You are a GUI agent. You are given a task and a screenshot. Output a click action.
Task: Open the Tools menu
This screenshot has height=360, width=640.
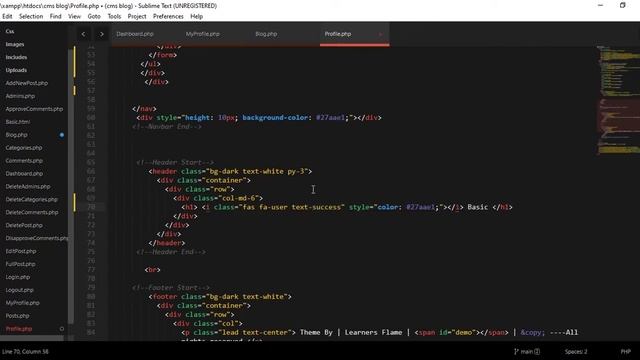tap(114, 16)
